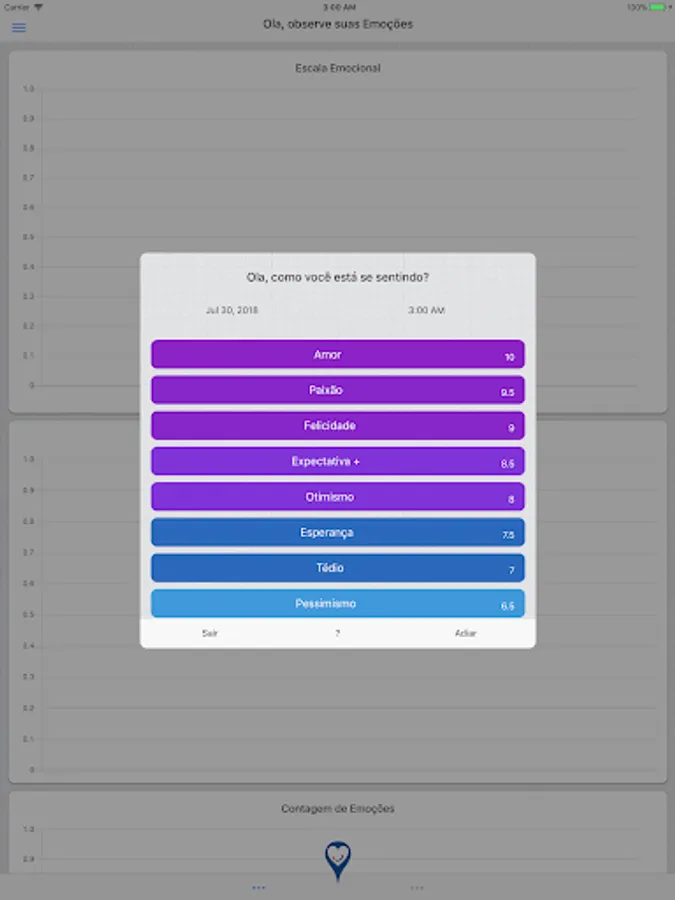Pick the Felicidade emotion
Image resolution: width=675 pixels, height=900 pixels.
[337, 426]
